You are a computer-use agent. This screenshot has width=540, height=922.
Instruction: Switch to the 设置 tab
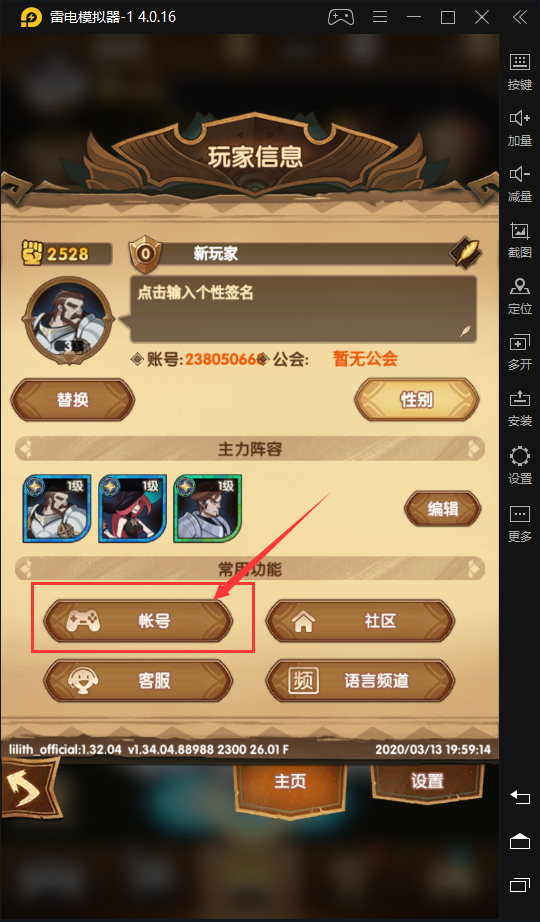point(427,781)
